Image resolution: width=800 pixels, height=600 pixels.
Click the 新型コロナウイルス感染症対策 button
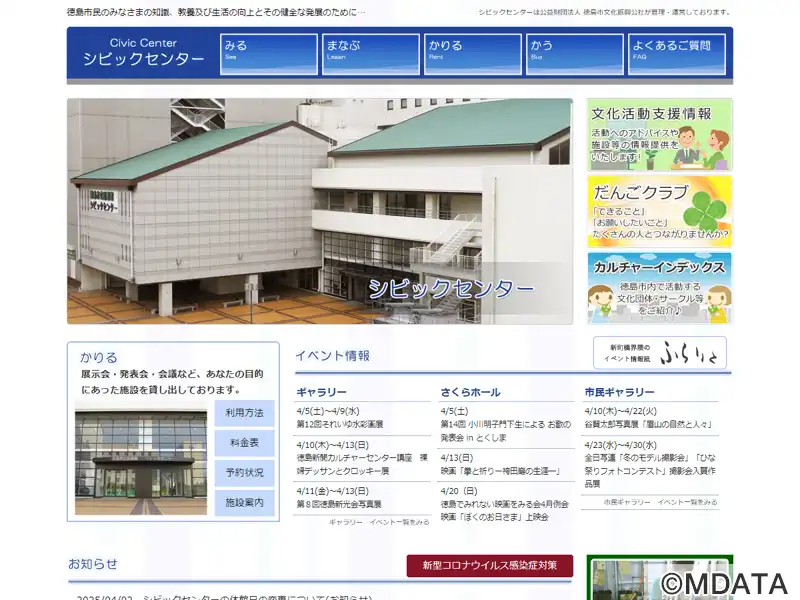(x=490, y=565)
